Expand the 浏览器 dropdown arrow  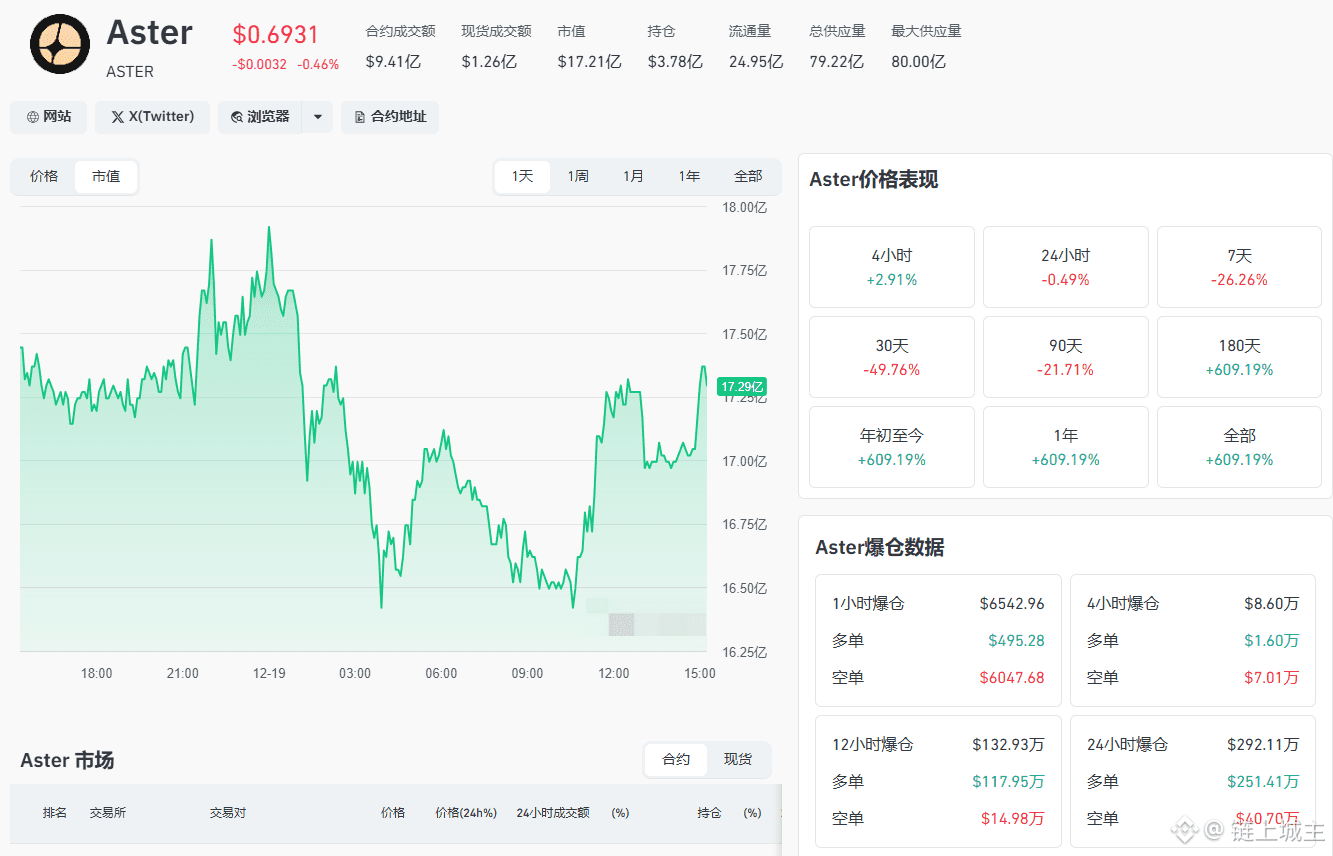(317, 117)
